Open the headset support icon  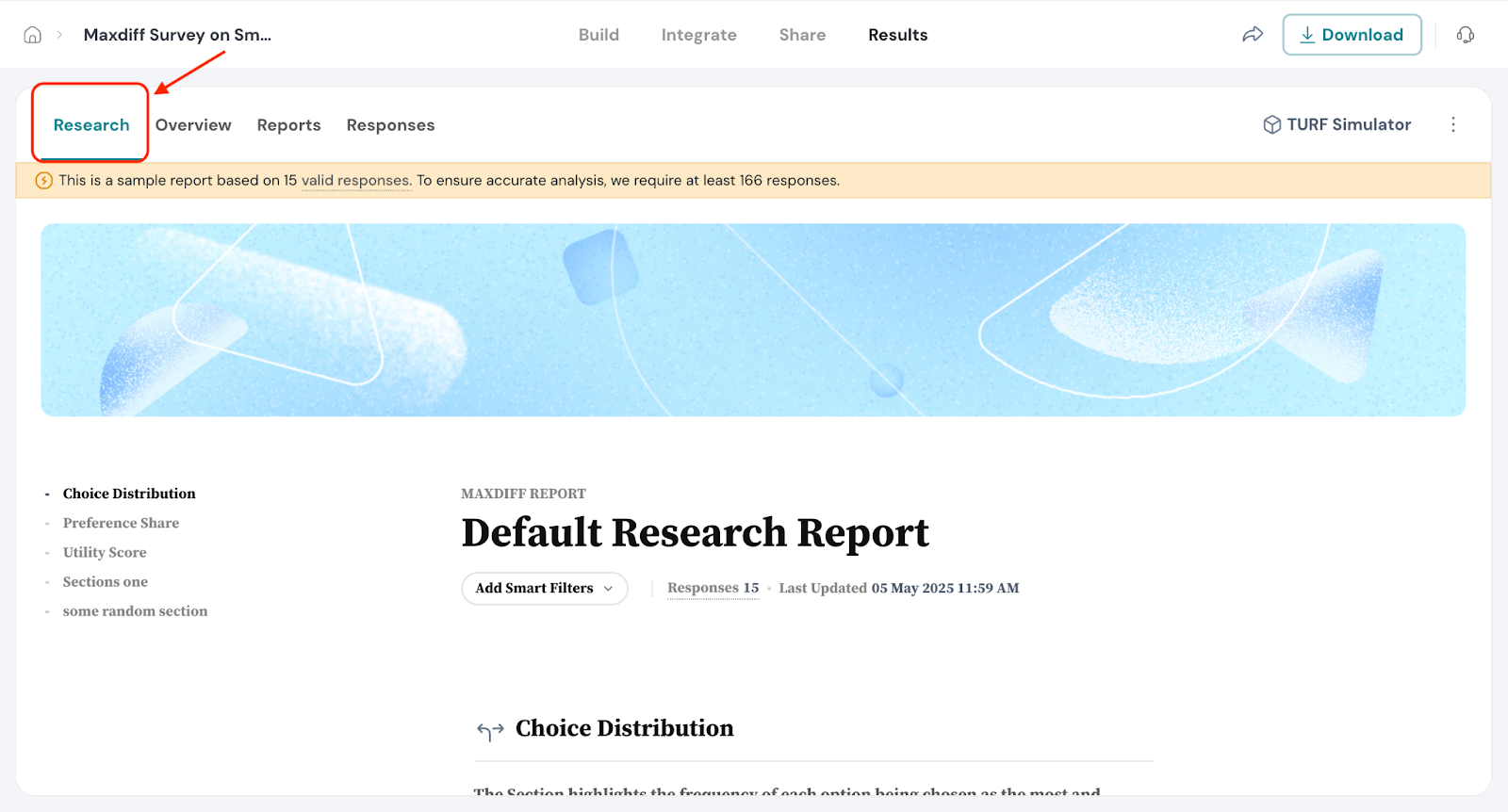[x=1465, y=35]
